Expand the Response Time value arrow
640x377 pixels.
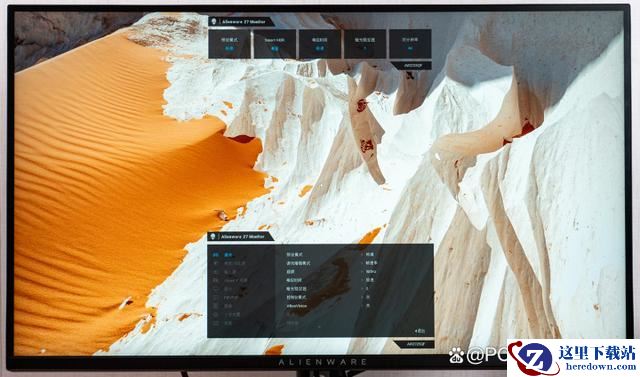[362, 280]
